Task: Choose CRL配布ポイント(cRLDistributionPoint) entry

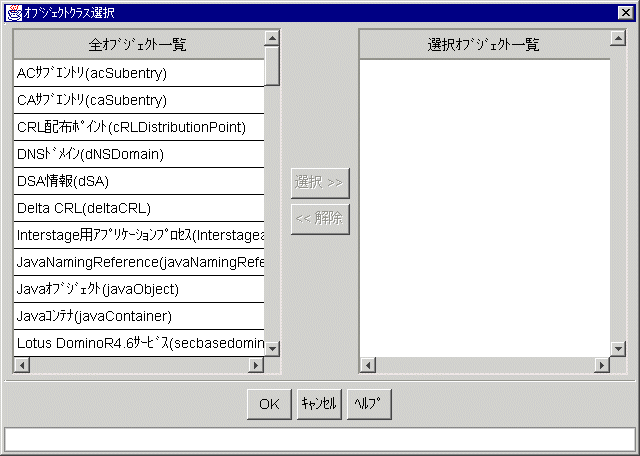Action: coord(139,127)
